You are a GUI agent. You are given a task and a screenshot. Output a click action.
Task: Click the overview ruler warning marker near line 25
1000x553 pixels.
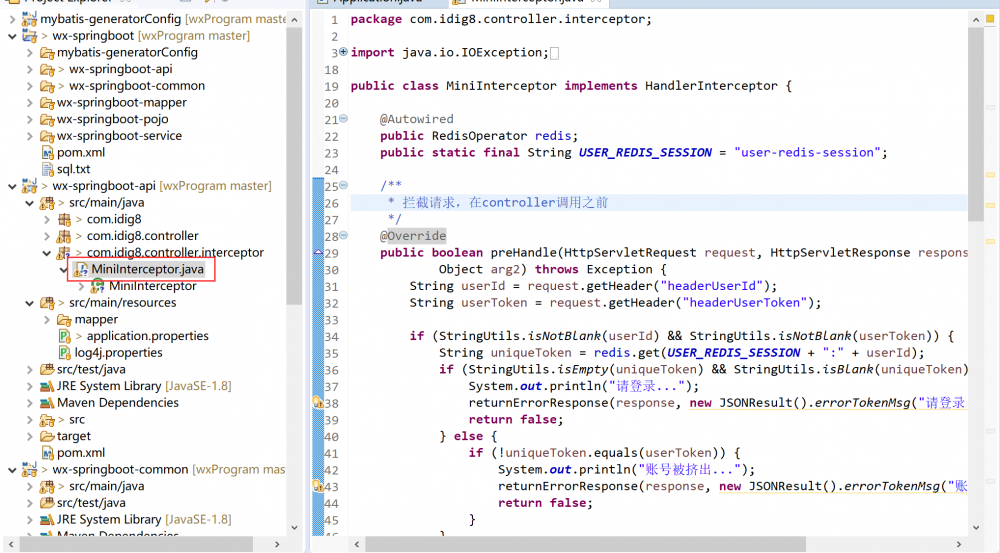(990, 175)
